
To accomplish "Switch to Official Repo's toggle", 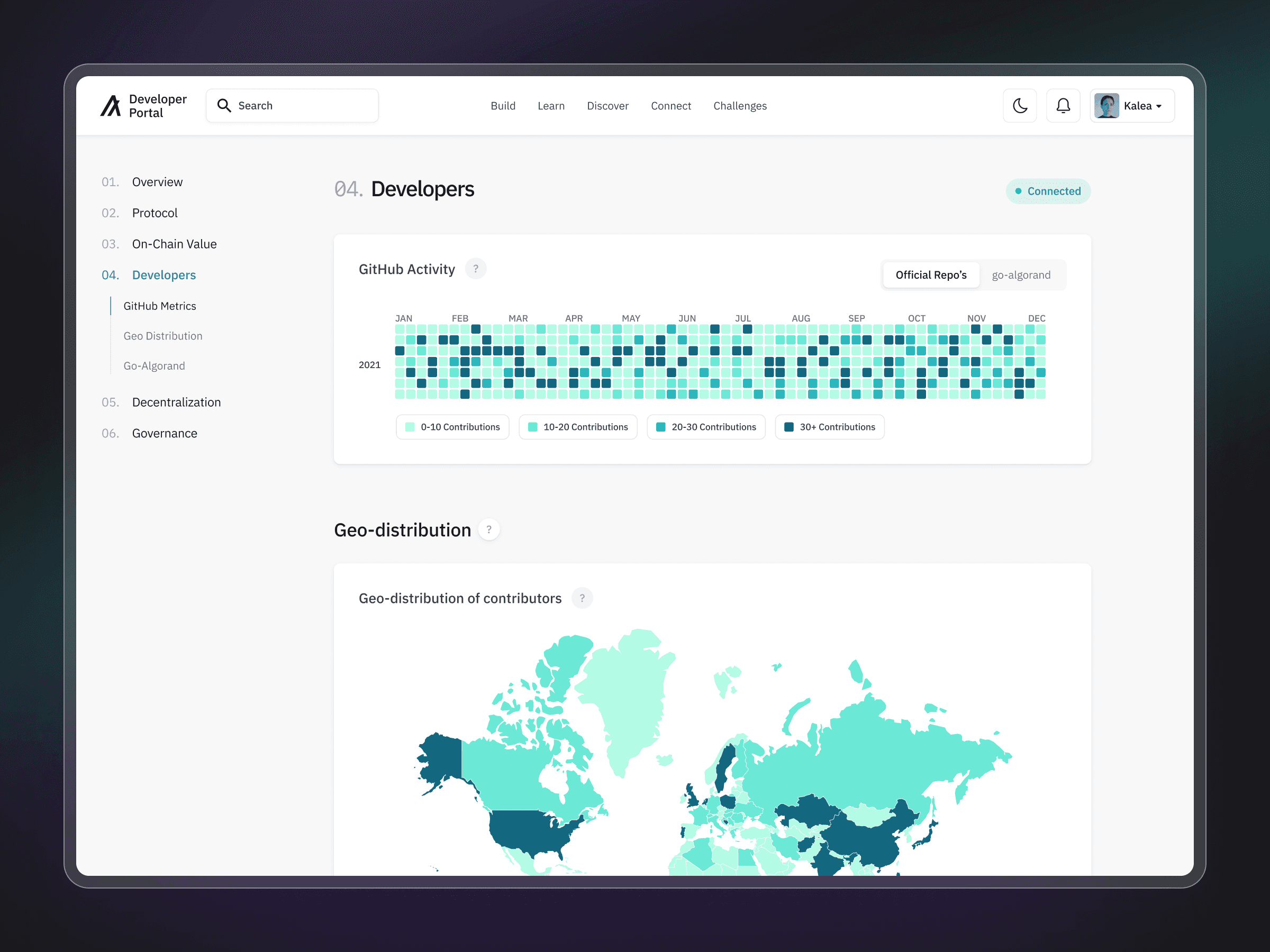I will 931,275.
